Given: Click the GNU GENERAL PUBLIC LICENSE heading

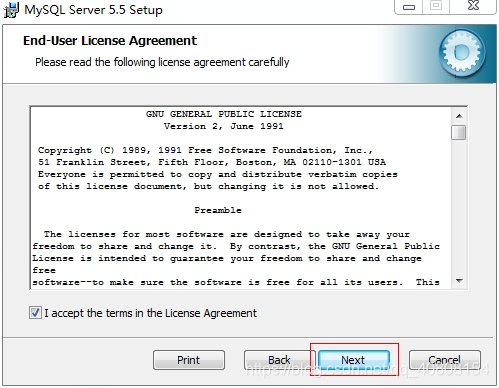Looking at the screenshot, I should pyautogui.click(x=224, y=114).
